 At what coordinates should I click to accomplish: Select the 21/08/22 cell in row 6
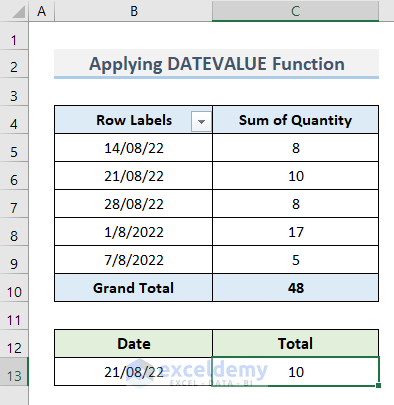[x=133, y=176]
